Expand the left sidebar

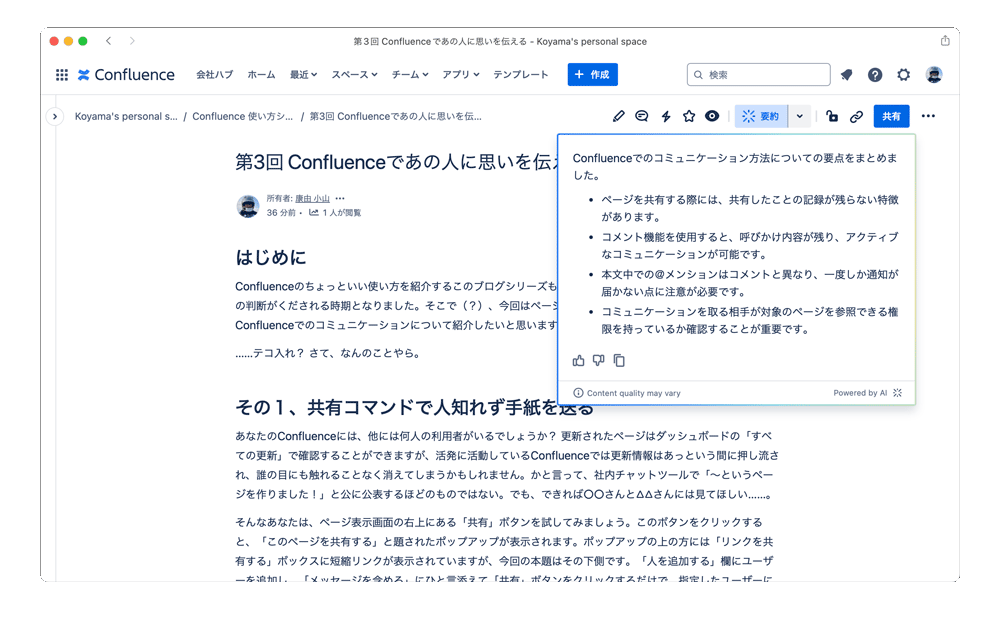coord(55,117)
